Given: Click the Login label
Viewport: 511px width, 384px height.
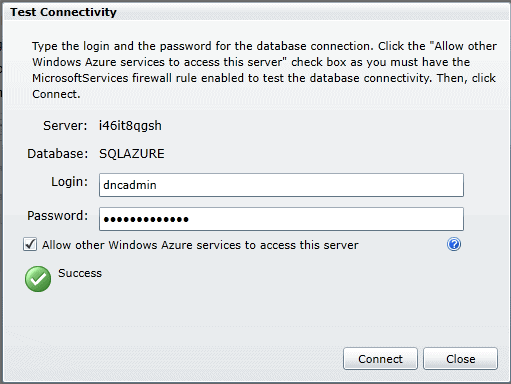Looking at the screenshot, I should click(x=69, y=182).
